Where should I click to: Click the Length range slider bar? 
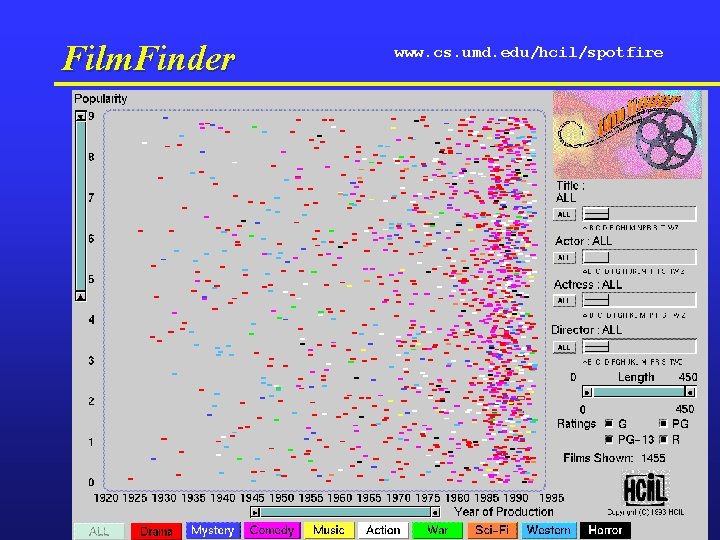click(639, 392)
